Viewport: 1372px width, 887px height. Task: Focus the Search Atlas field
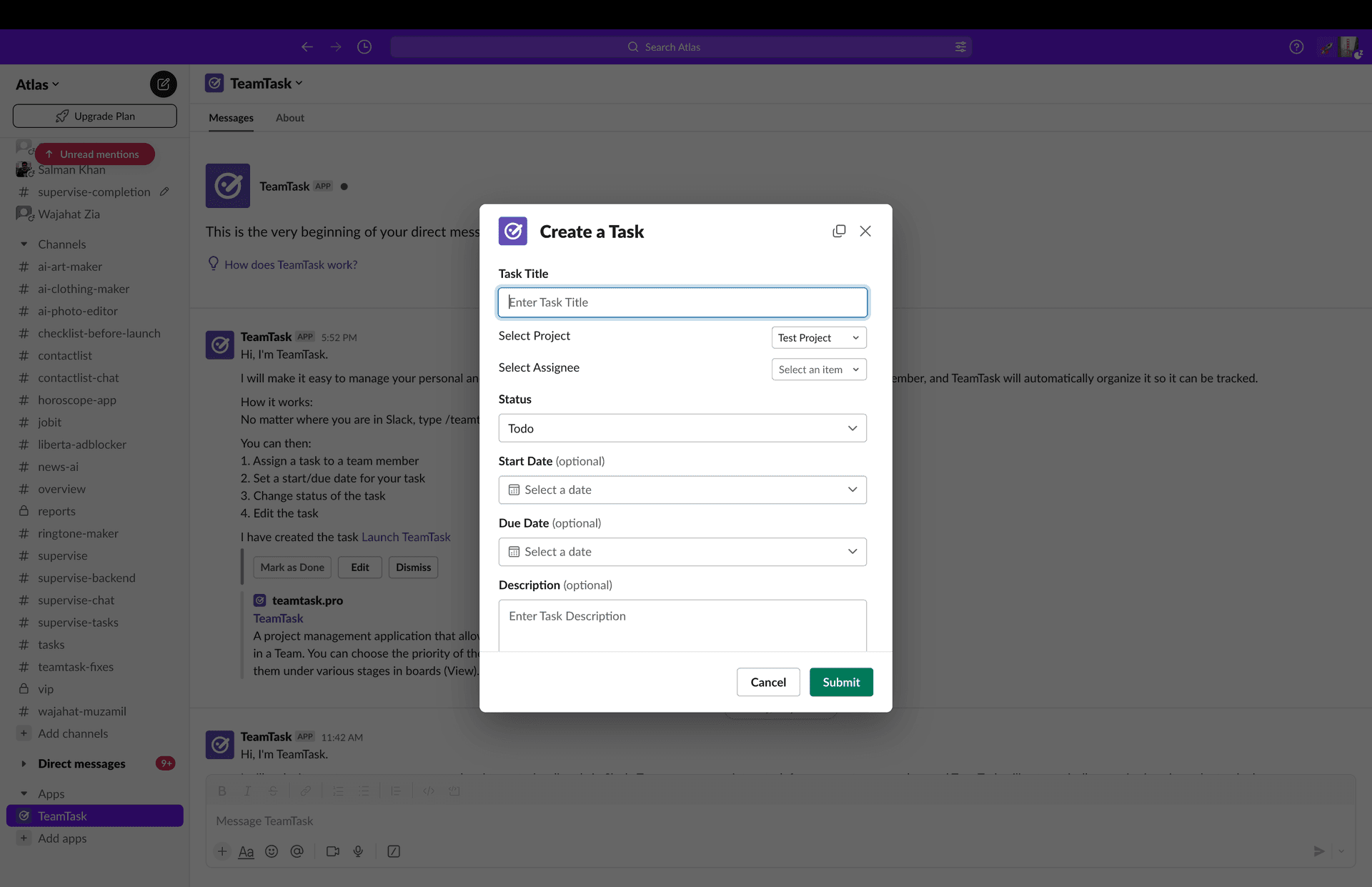point(681,47)
